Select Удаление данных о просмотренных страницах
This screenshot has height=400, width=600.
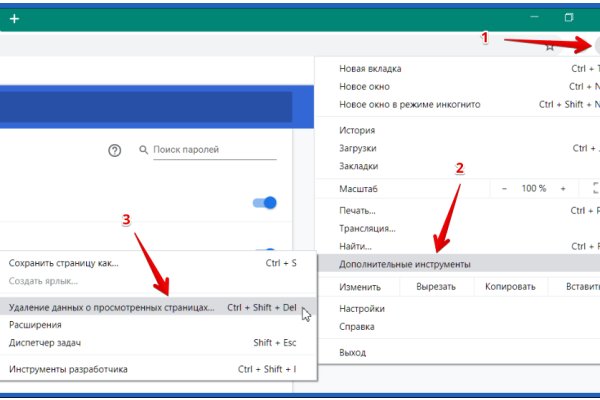111,308
